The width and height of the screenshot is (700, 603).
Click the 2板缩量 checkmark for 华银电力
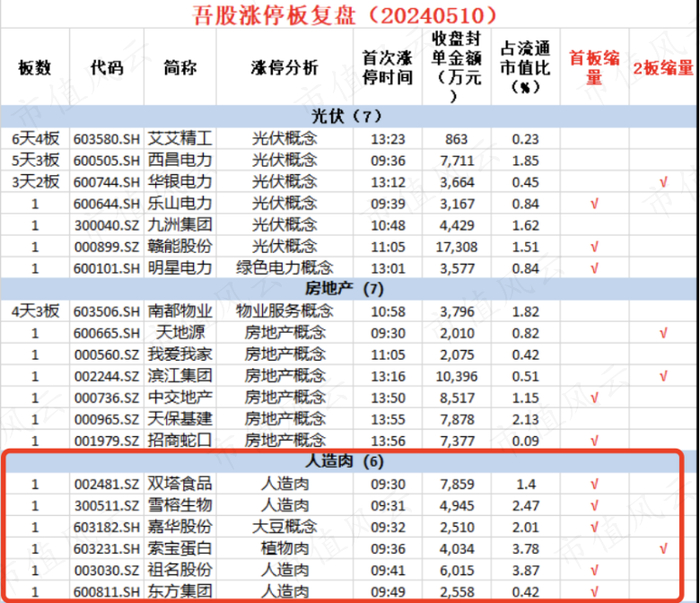point(663,182)
